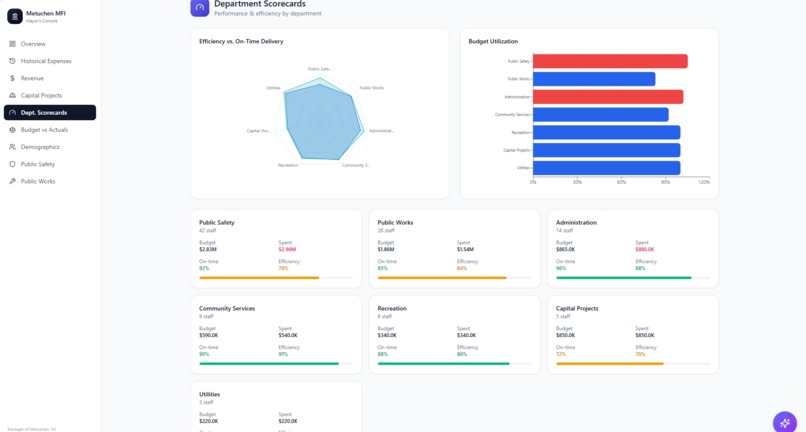Click Public Safety card efficiency progress bar
Viewport: 806px width, 432px height.
tap(276, 278)
